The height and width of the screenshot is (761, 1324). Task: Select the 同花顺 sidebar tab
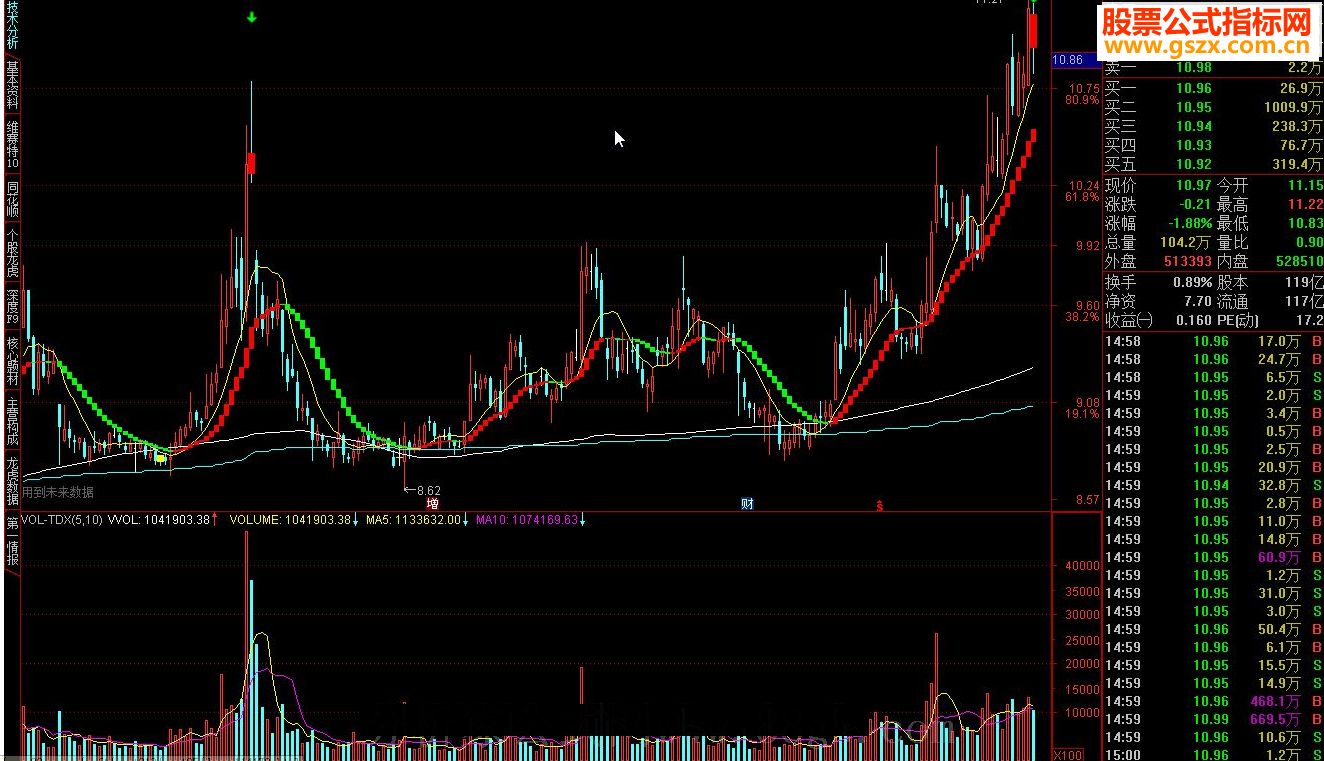click(x=12, y=198)
